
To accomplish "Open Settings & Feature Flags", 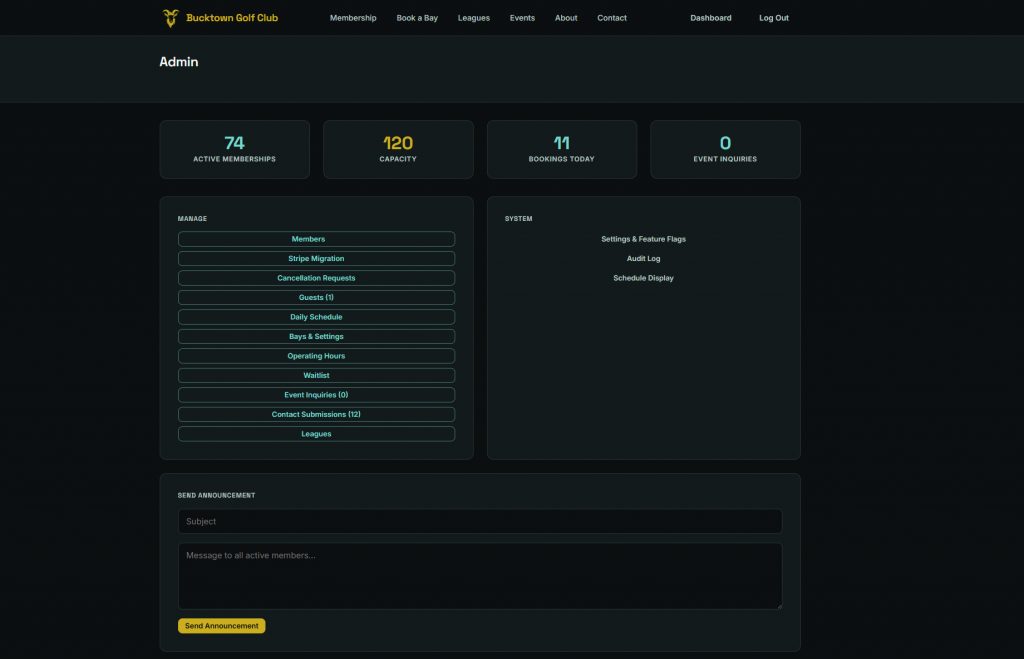I will pos(643,239).
